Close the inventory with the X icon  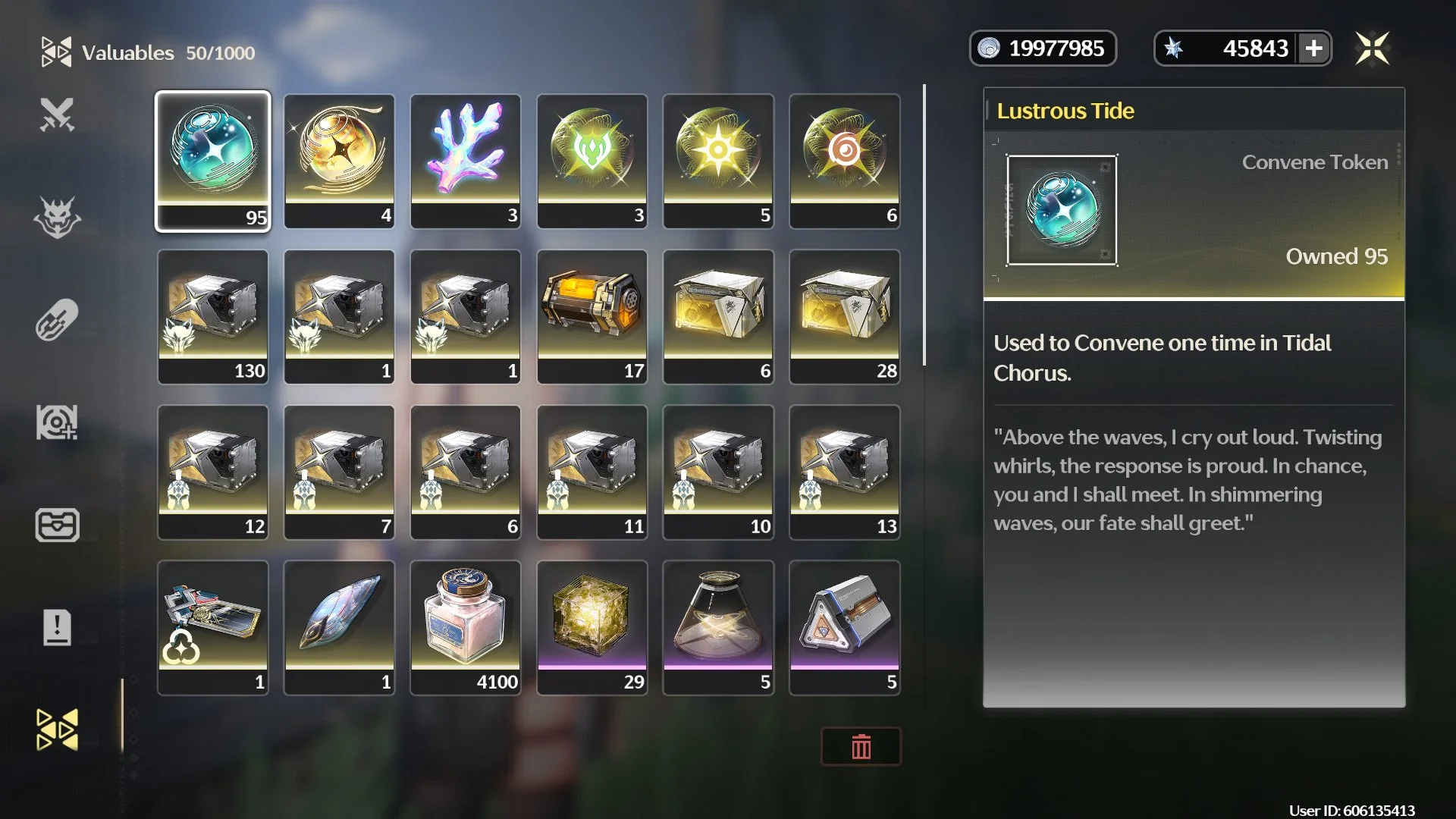1373,49
